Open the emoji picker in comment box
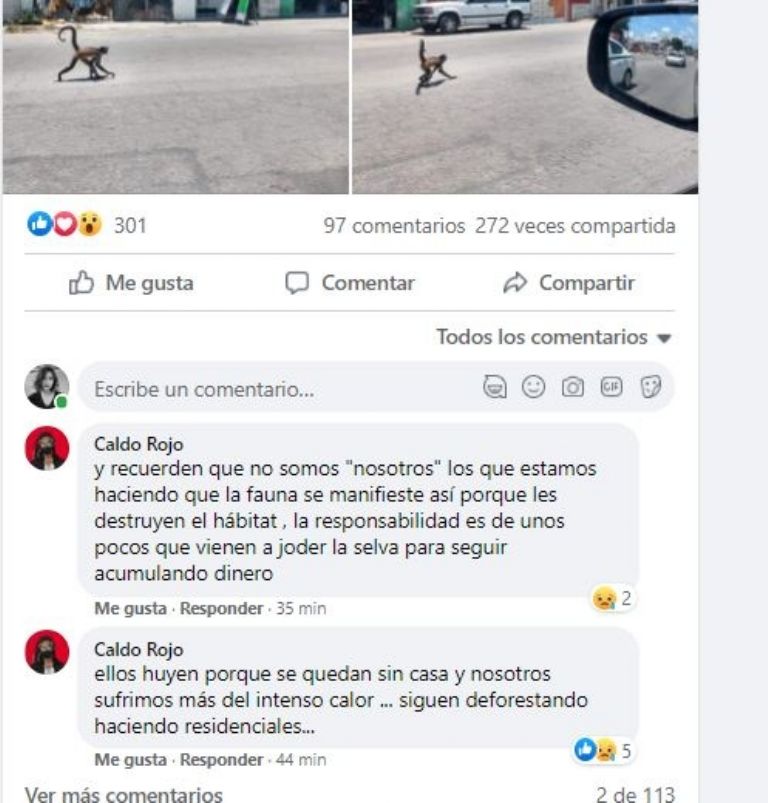 coord(534,387)
